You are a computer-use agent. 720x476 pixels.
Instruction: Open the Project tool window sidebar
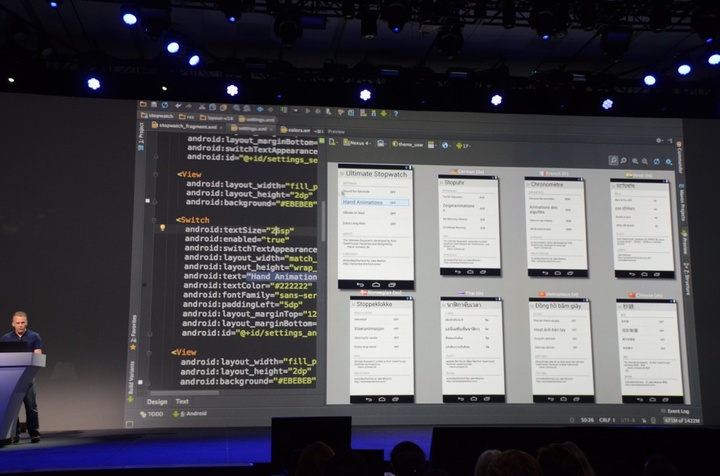141,134
